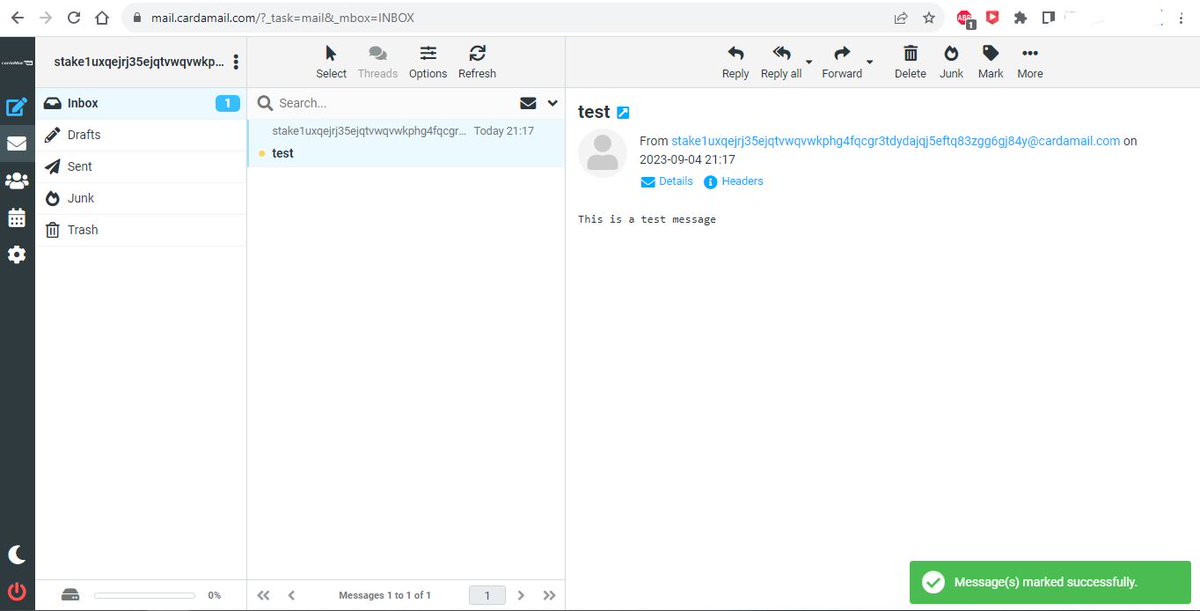This screenshot has height=611, width=1200.
Task: Click the search magnifier icon
Action: [x=265, y=103]
